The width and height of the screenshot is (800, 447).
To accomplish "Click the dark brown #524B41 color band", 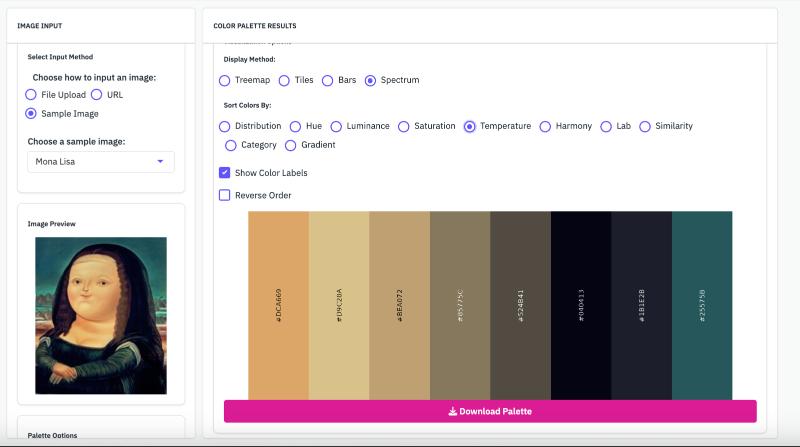I will coord(520,305).
